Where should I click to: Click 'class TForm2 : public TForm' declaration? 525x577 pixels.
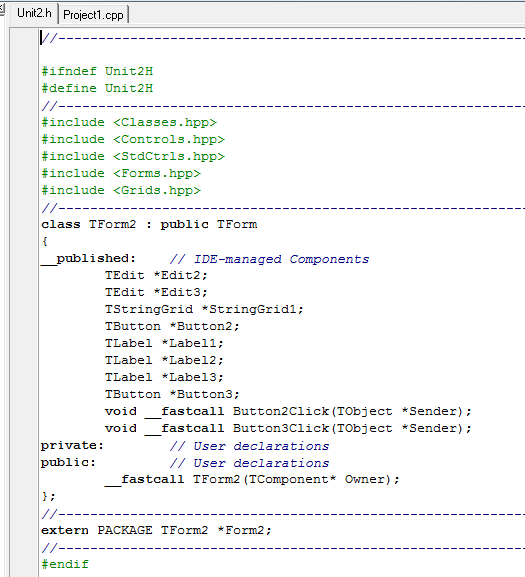[149, 224]
